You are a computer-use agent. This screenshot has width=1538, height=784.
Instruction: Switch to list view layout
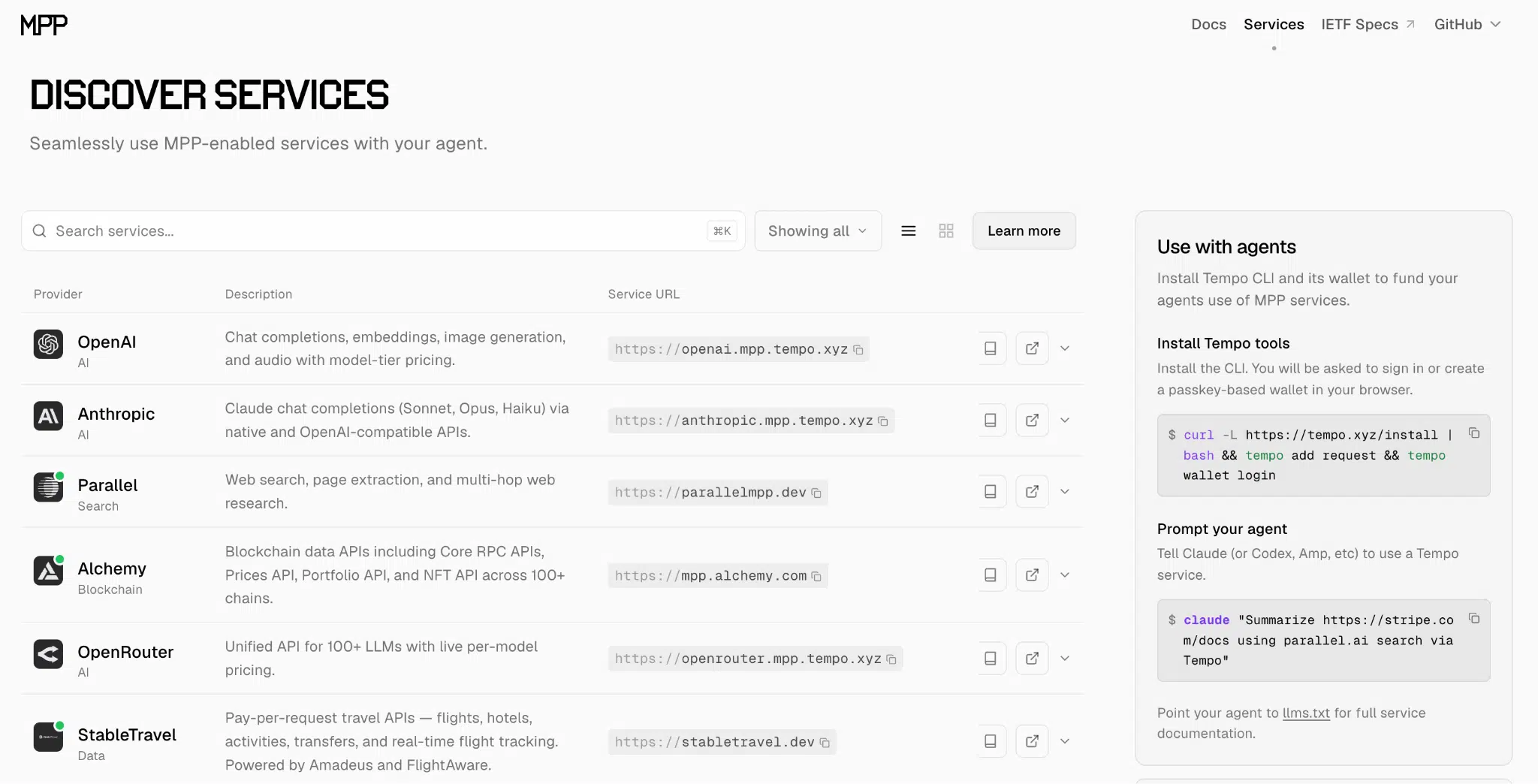coord(909,231)
